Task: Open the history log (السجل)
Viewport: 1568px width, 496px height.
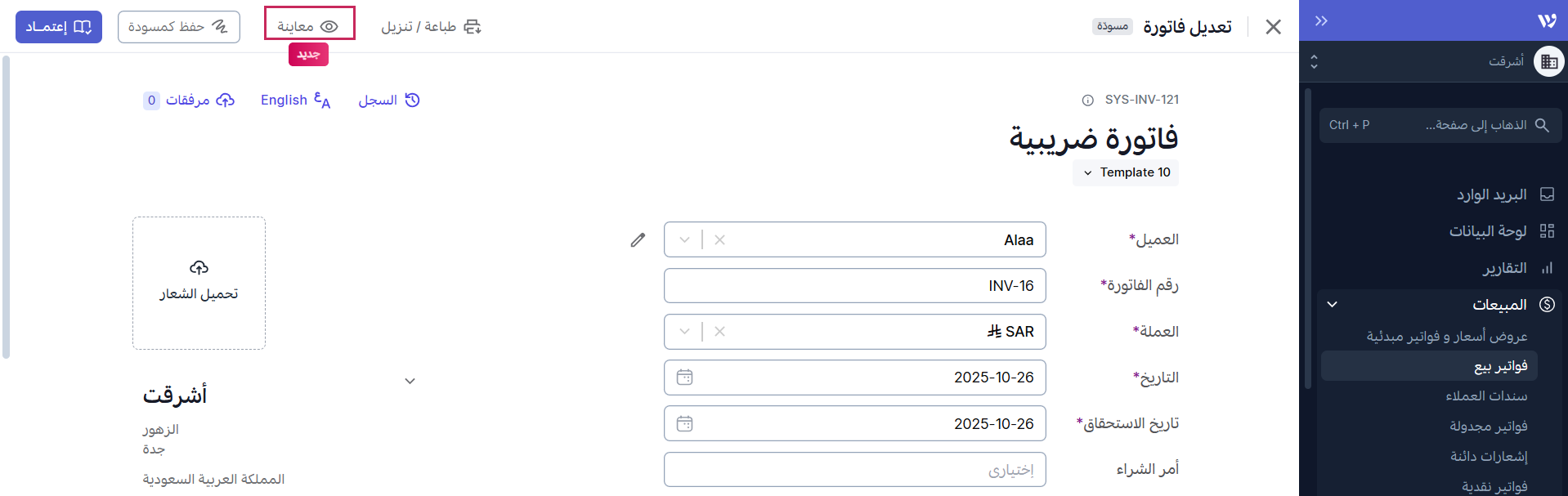Action: [x=389, y=101]
